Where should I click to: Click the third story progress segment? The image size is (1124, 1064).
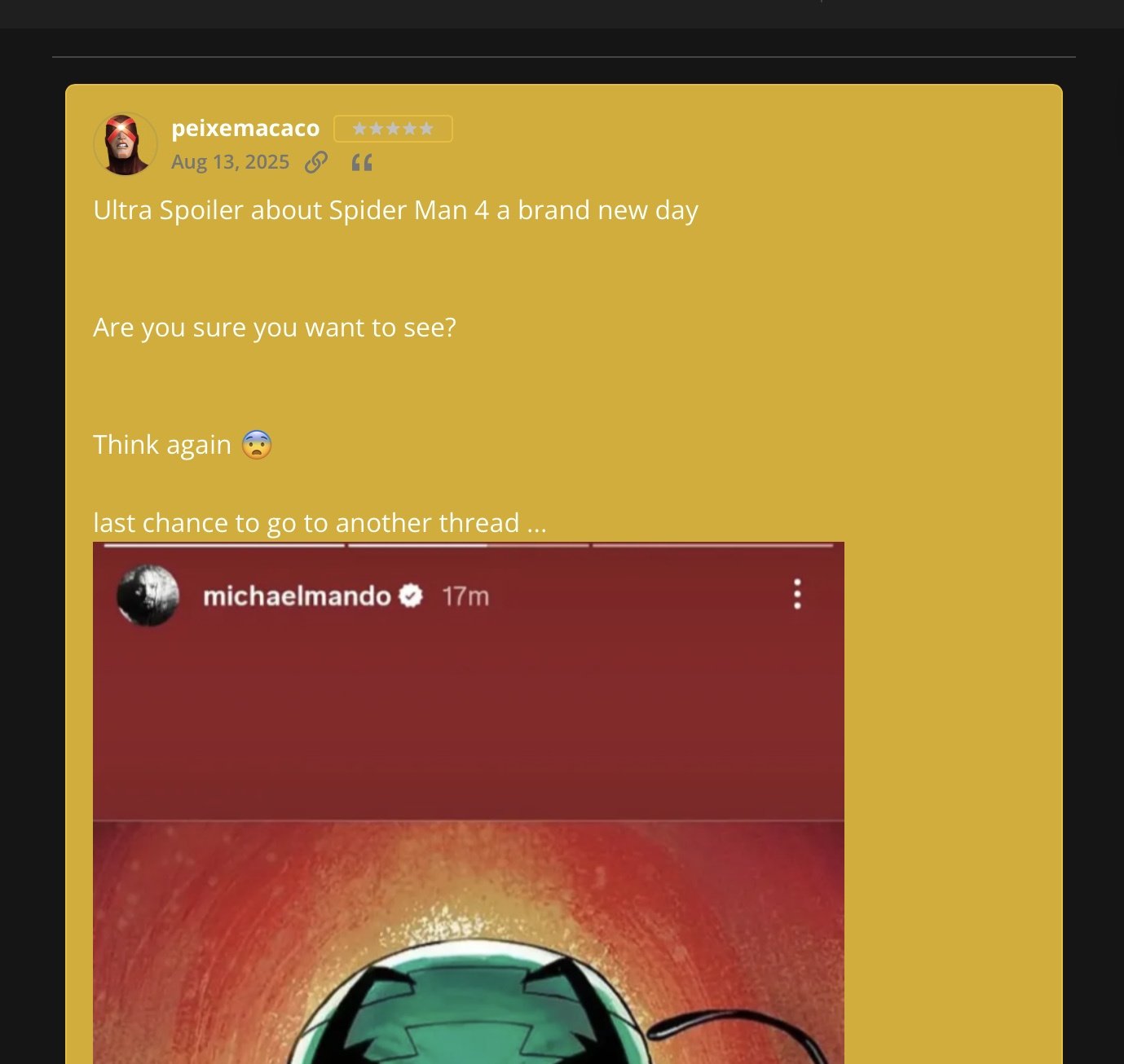[713, 545]
